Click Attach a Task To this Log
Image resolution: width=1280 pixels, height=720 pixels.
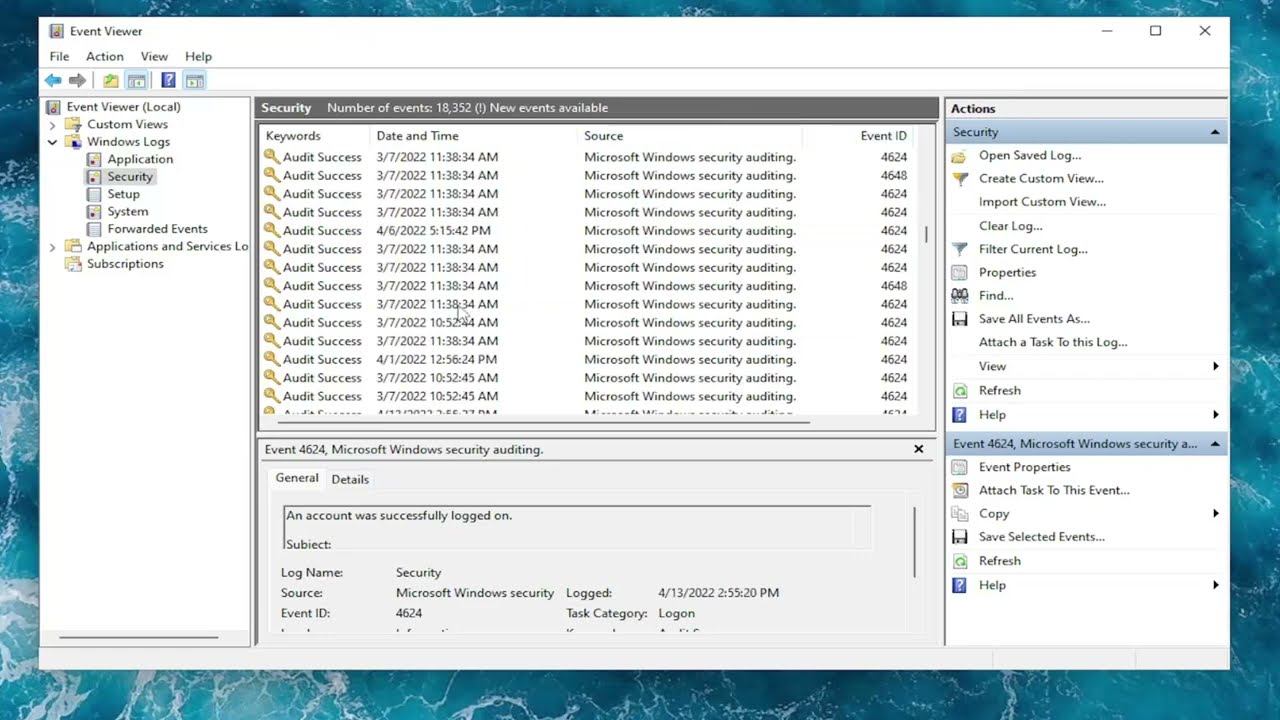click(1053, 342)
